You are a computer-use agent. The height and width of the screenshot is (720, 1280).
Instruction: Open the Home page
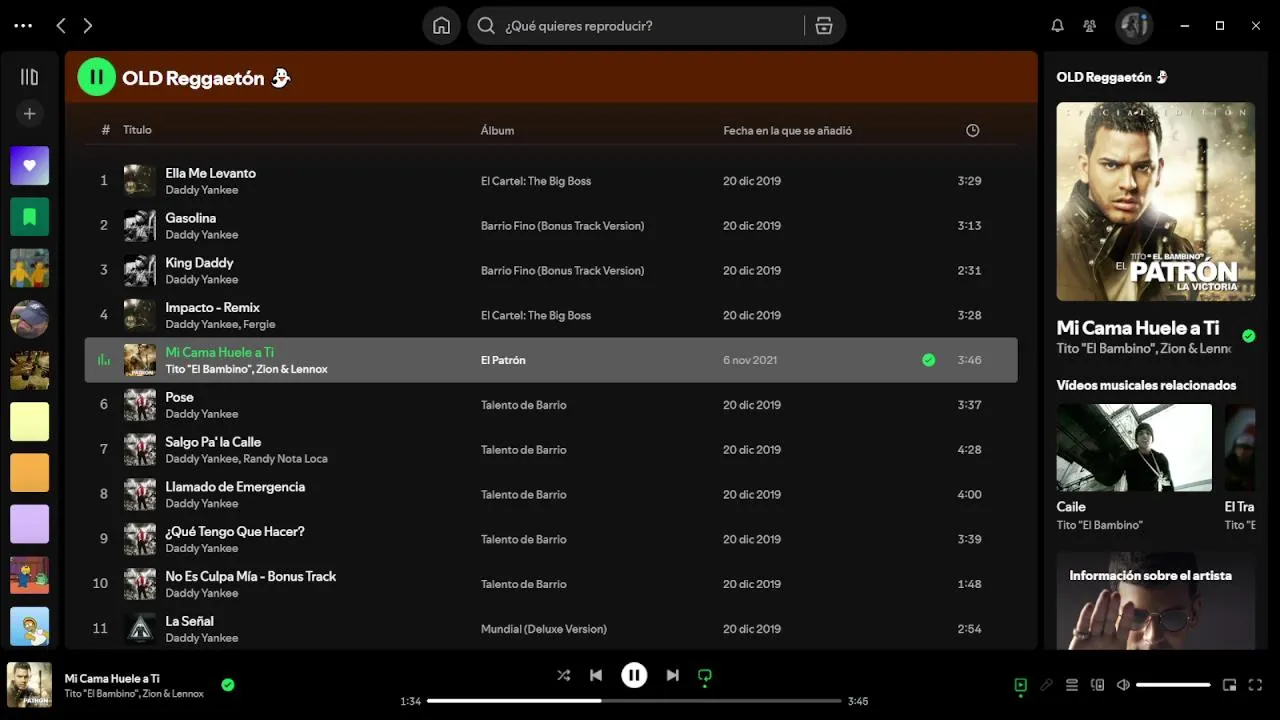(x=441, y=26)
